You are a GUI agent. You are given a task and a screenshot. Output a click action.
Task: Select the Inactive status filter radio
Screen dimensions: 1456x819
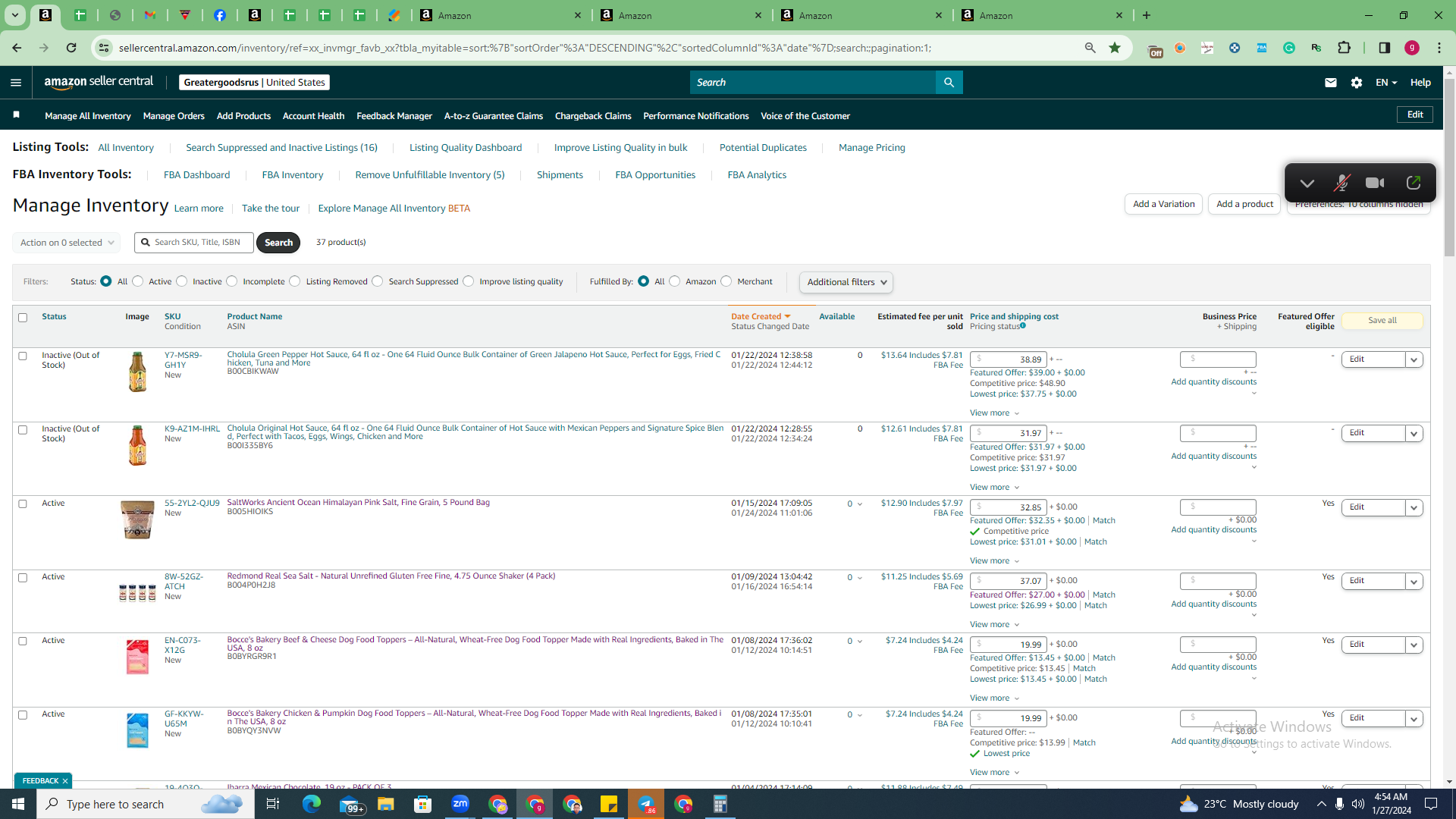(x=182, y=281)
